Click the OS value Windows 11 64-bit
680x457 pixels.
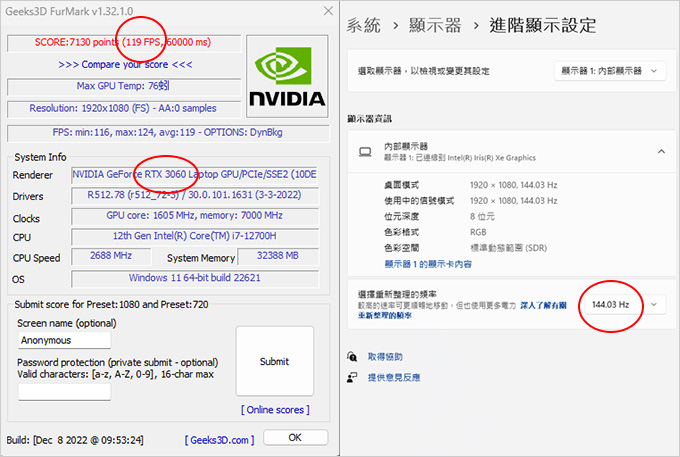[194, 278]
